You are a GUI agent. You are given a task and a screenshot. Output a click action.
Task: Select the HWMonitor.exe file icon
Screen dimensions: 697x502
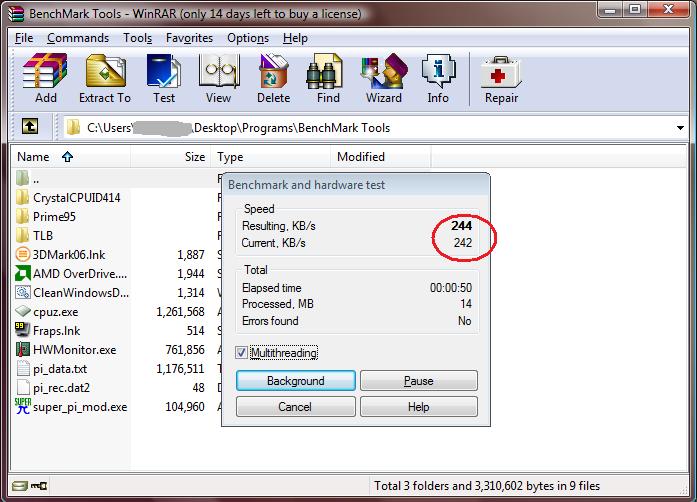pos(23,349)
